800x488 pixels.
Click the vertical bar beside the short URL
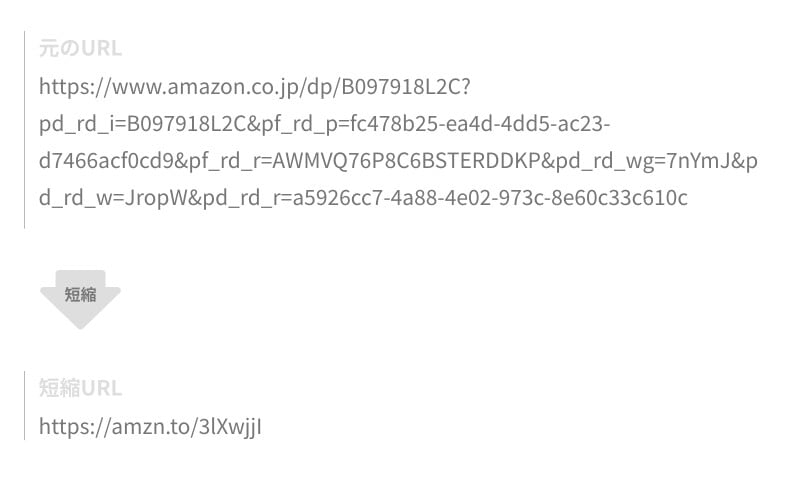coord(25,405)
